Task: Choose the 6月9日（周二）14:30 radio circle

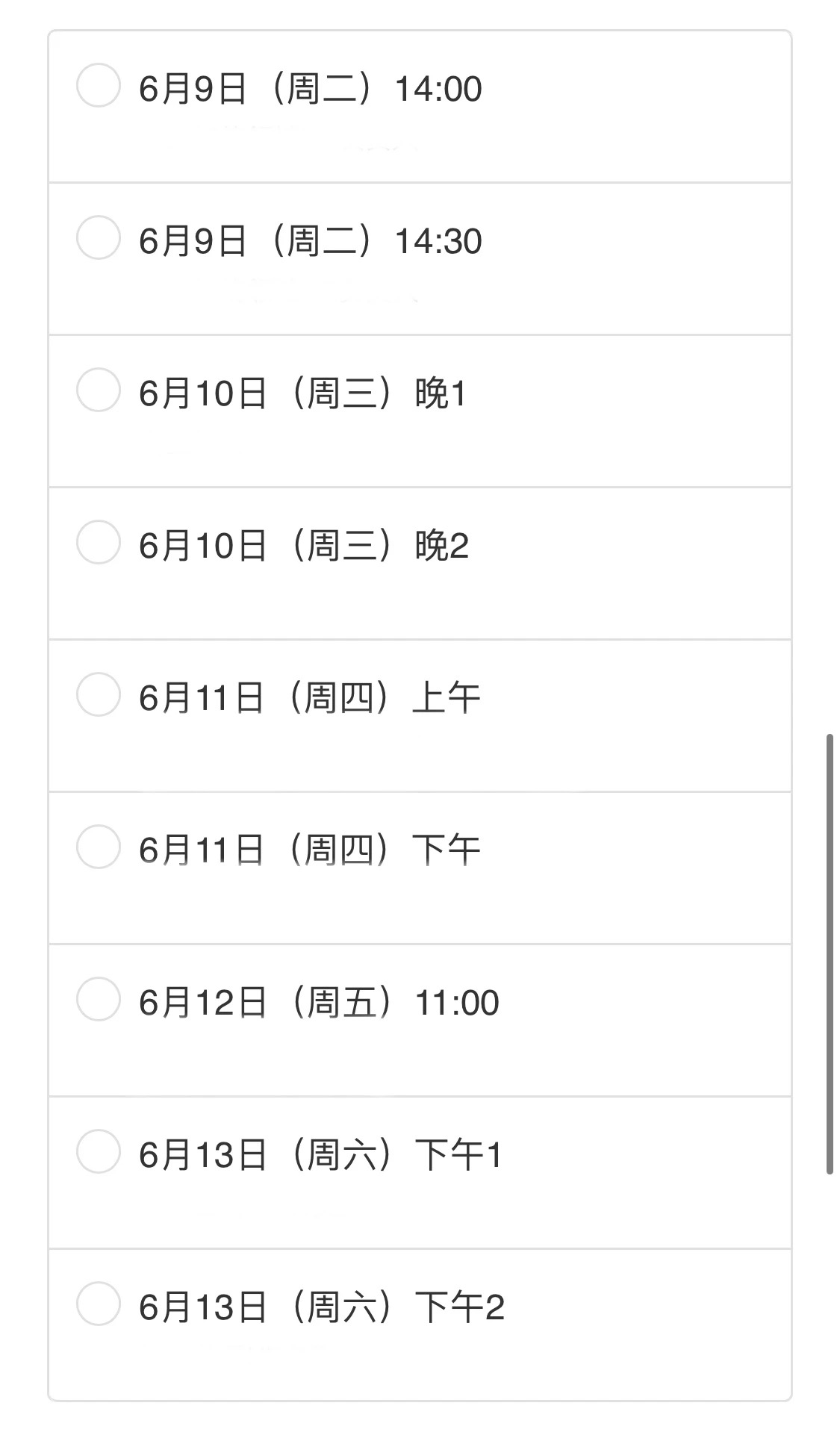Action: (99, 238)
